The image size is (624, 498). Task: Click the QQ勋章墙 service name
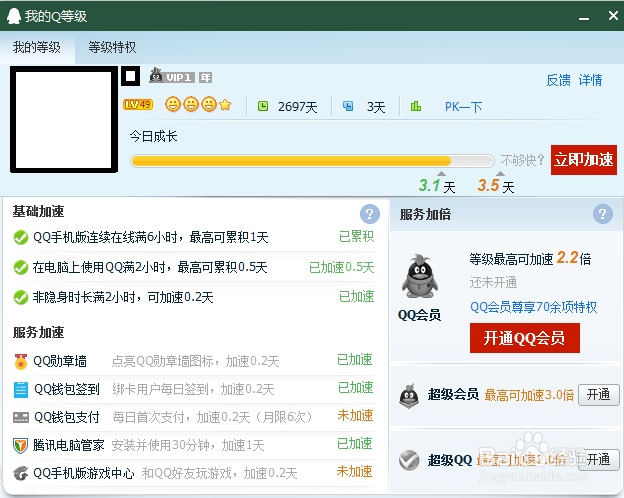click(x=60, y=361)
